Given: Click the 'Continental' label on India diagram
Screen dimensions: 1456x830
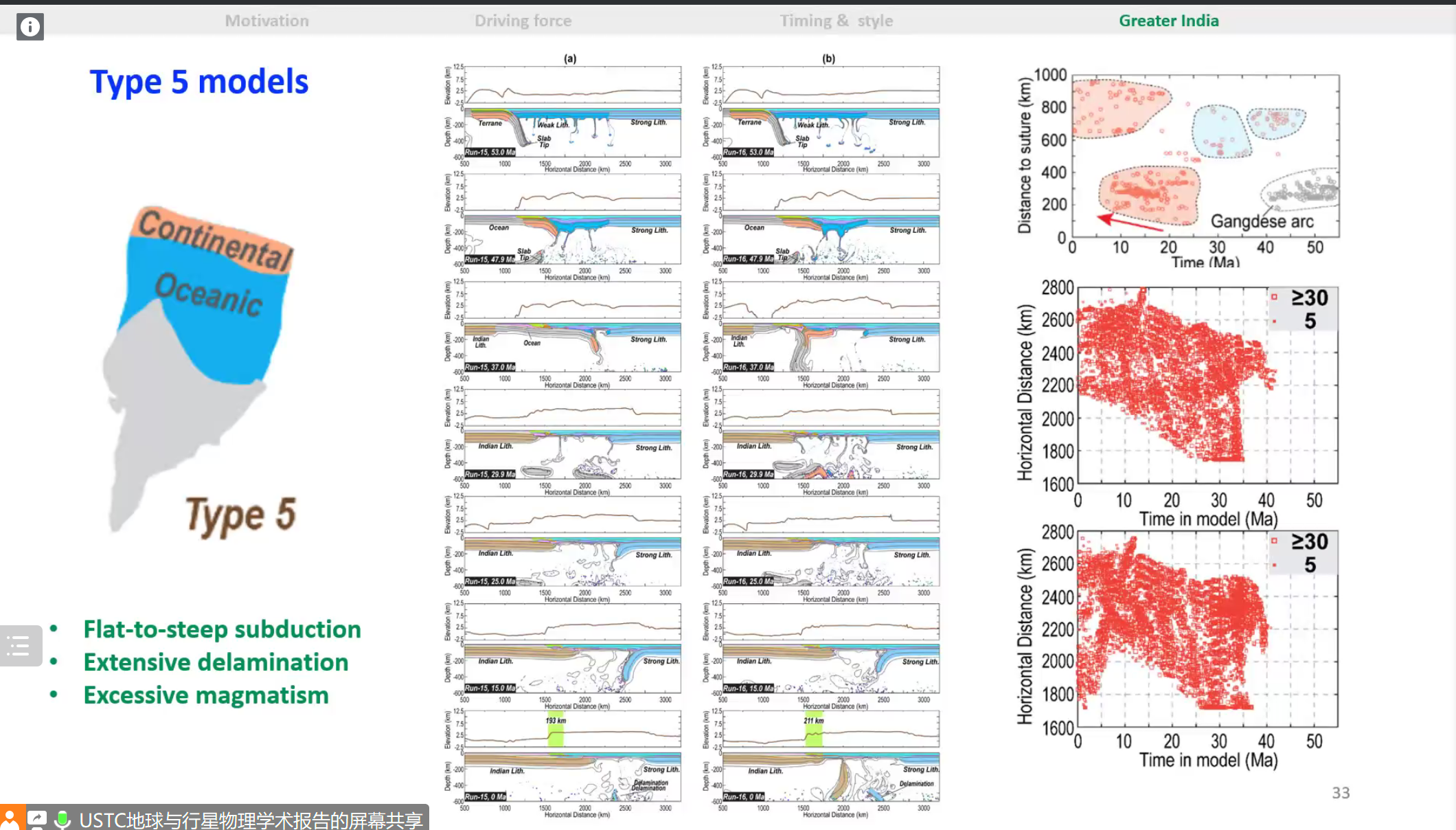Looking at the screenshot, I should tap(216, 240).
